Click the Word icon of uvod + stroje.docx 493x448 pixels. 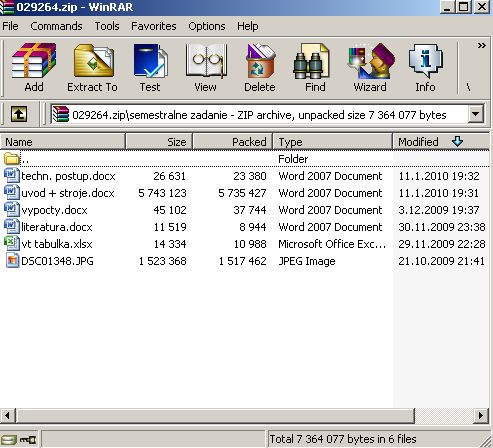pyautogui.click(x=12, y=193)
